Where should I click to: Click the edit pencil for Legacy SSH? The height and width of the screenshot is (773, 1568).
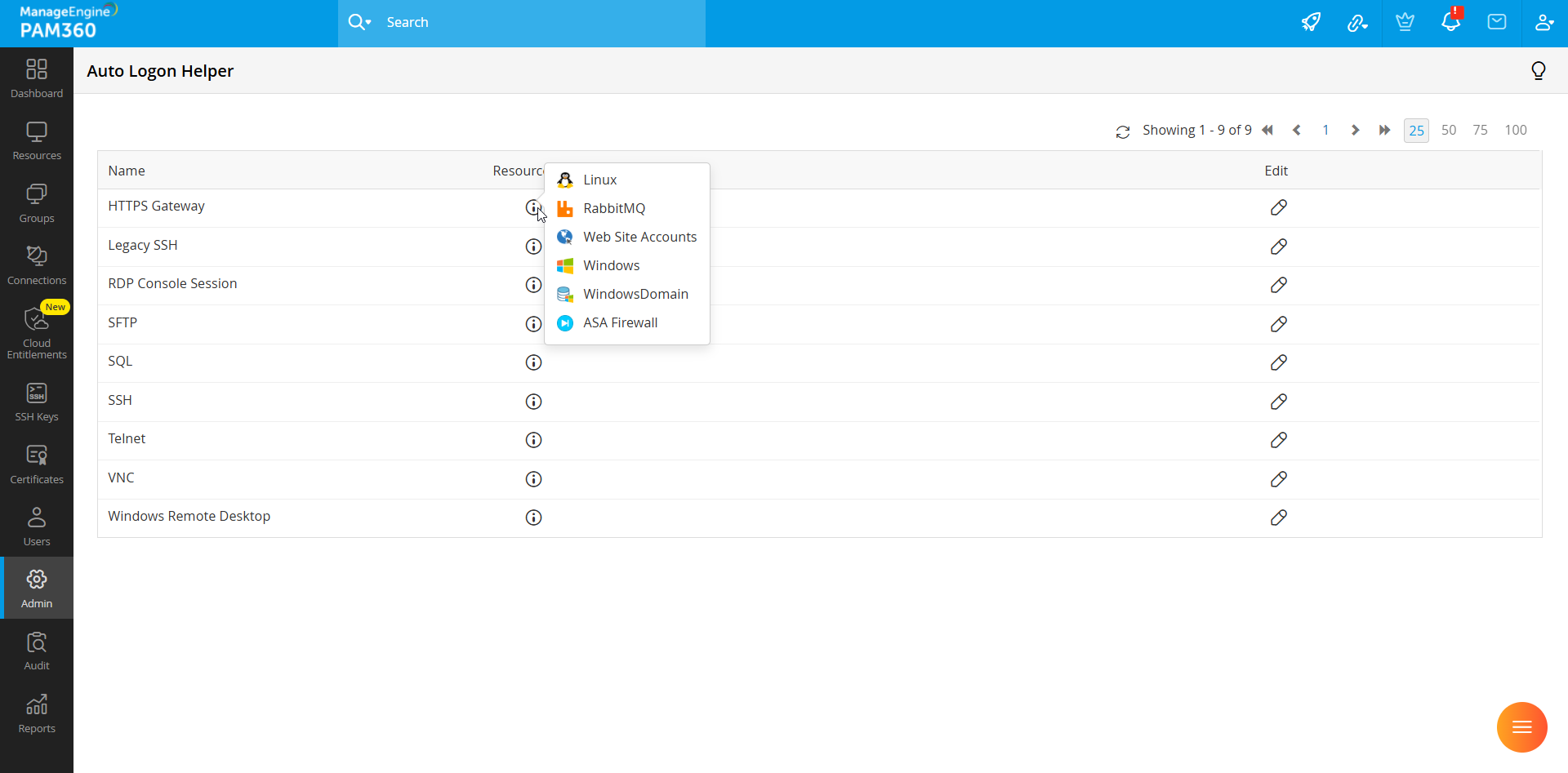coord(1279,247)
